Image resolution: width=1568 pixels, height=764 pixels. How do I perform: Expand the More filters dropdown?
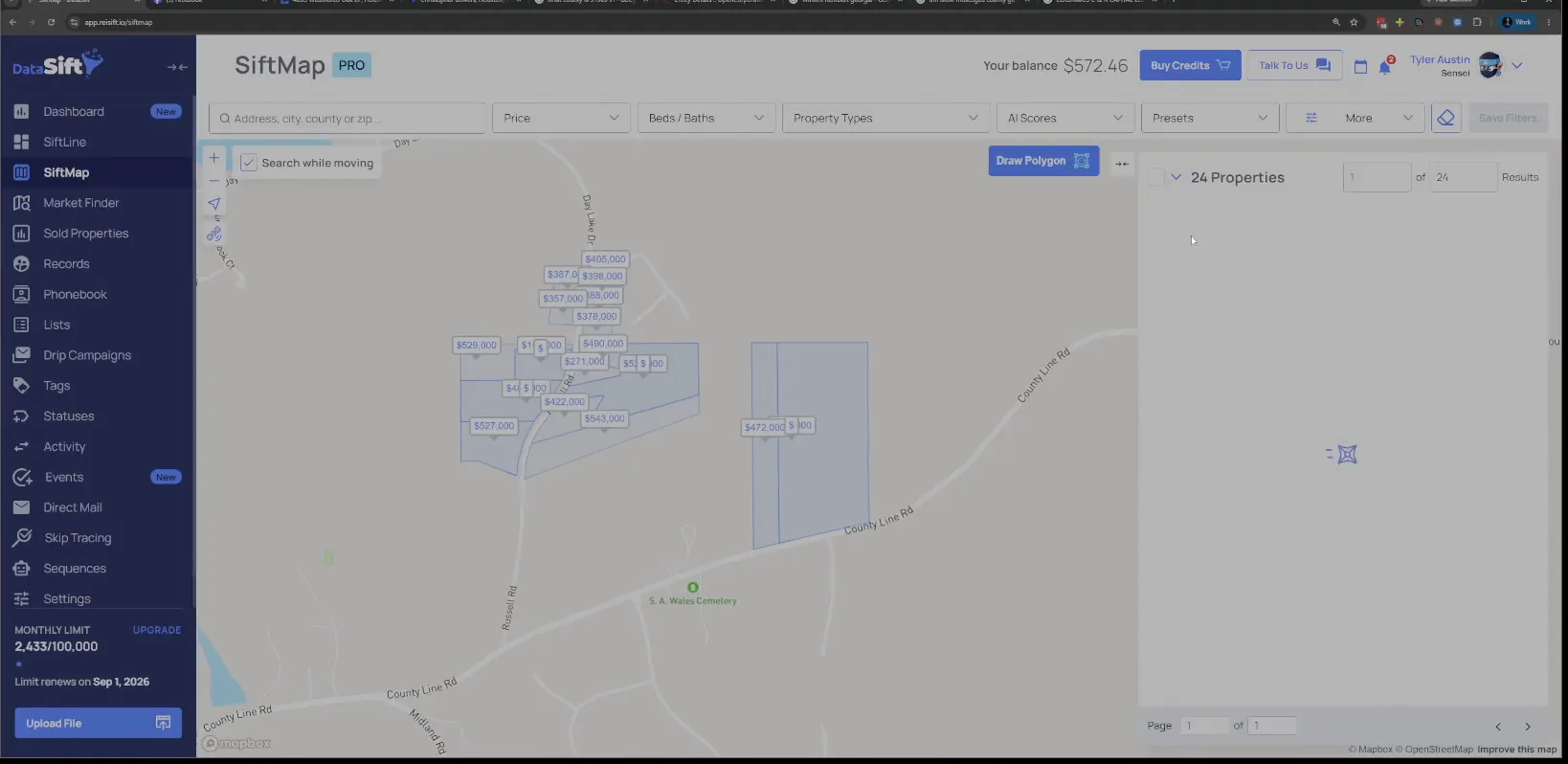pyautogui.click(x=1355, y=118)
